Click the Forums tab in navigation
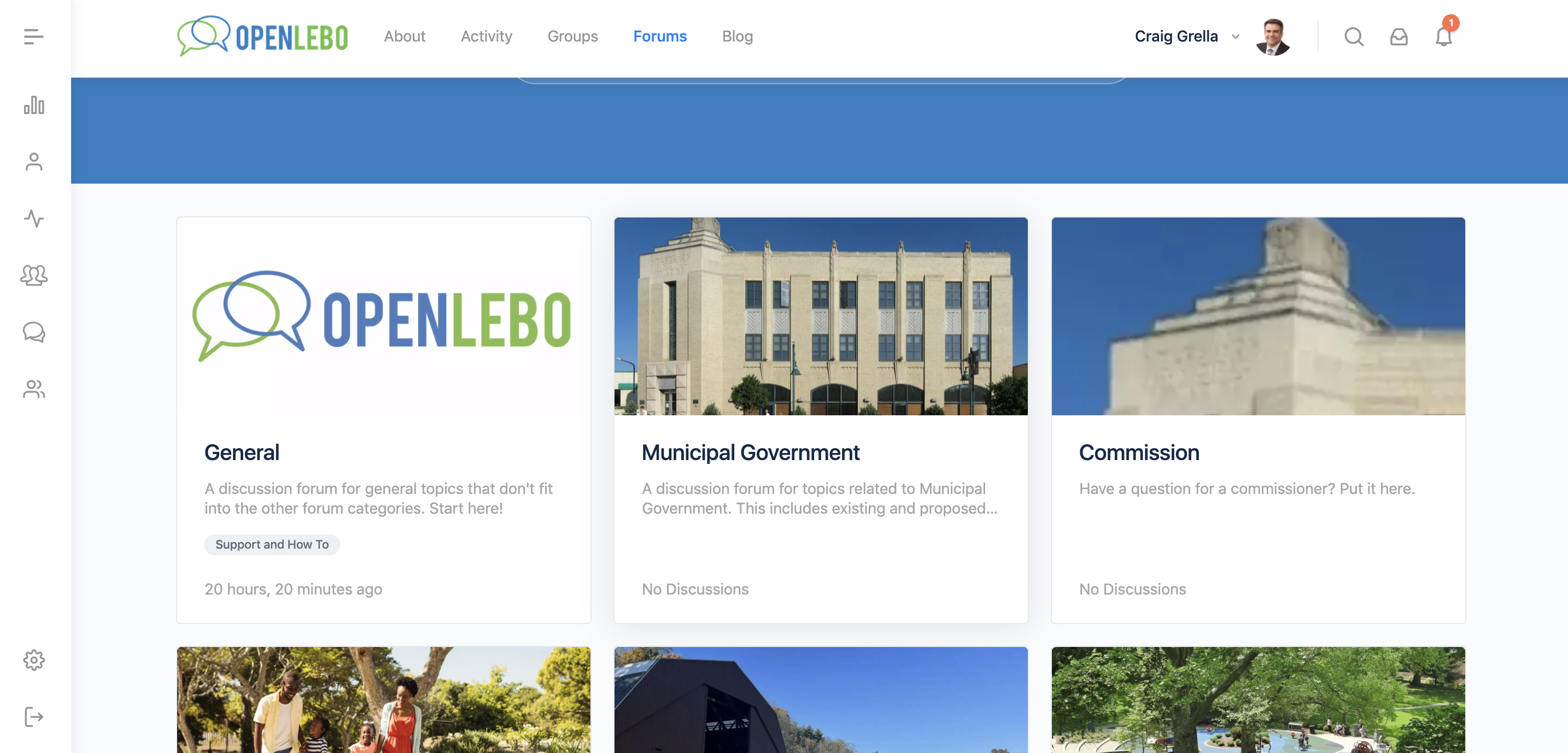Image resolution: width=1568 pixels, height=753 pixels. pos(660,35)
